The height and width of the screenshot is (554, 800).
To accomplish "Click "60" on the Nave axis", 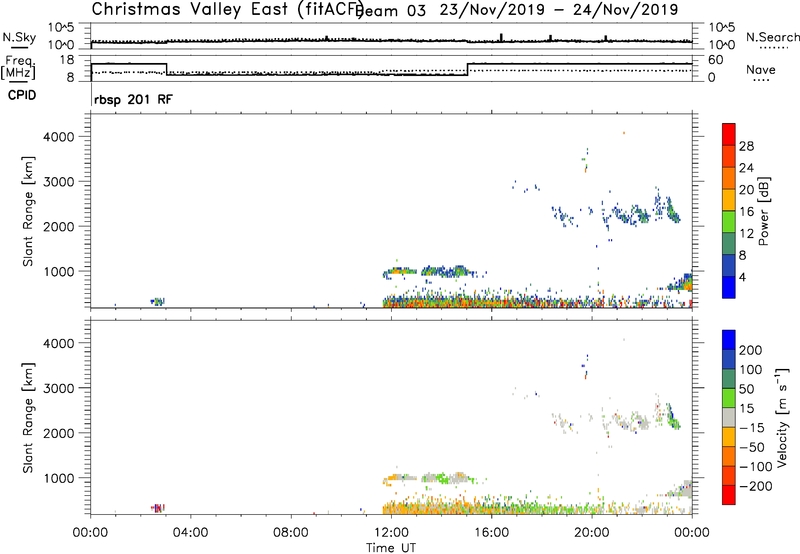I will [715, 60].
